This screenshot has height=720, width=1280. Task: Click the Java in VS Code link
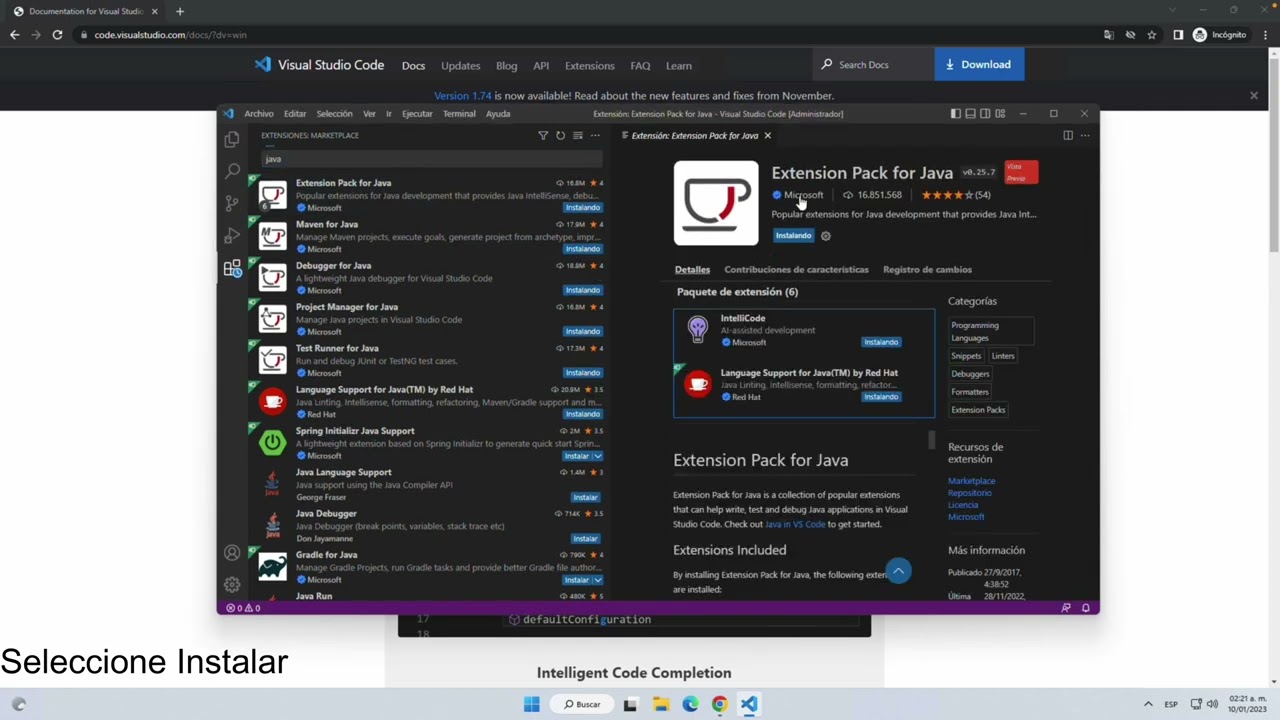coord(795,524)
